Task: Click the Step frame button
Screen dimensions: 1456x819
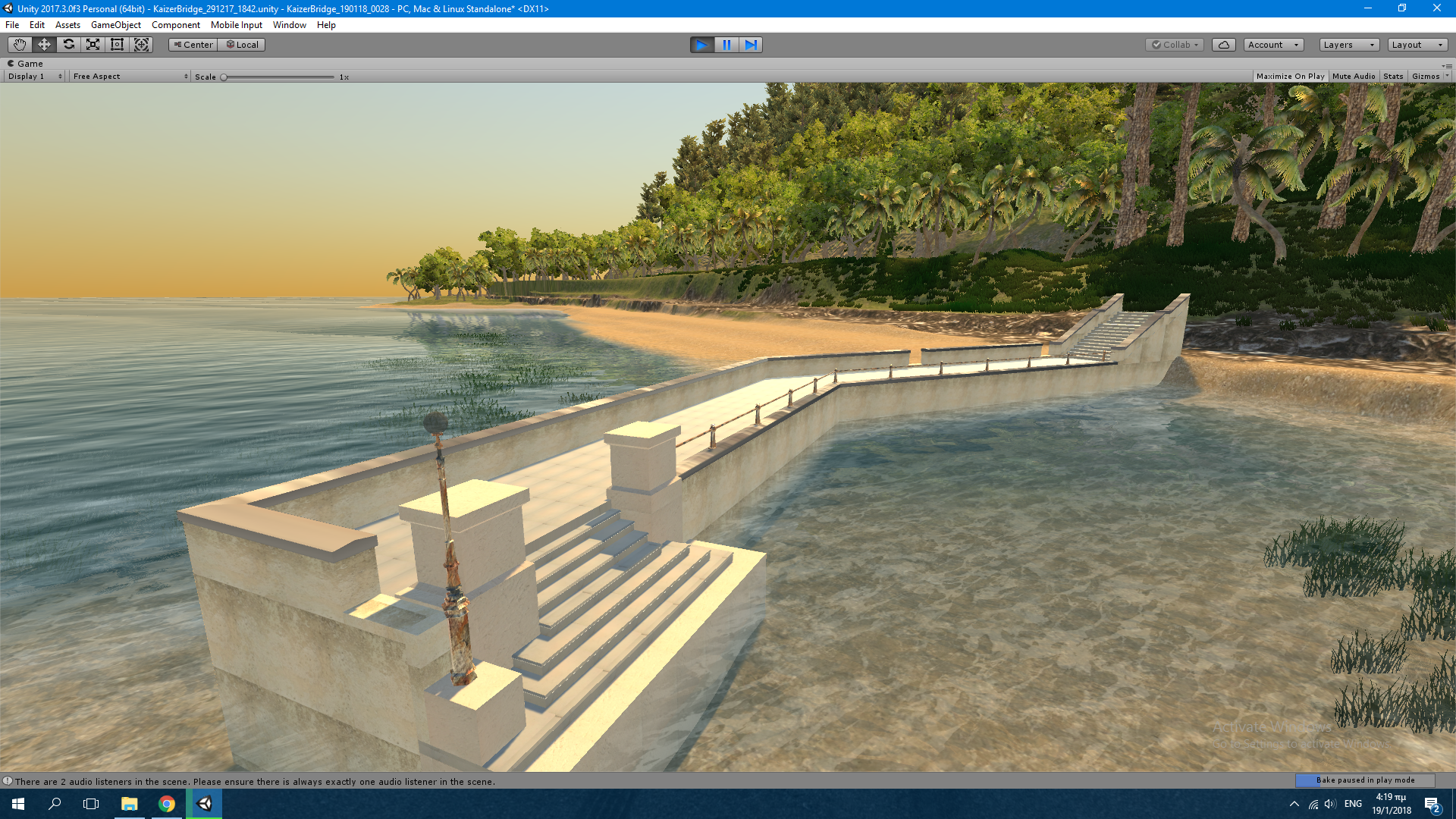Action: tap(751, 45)
